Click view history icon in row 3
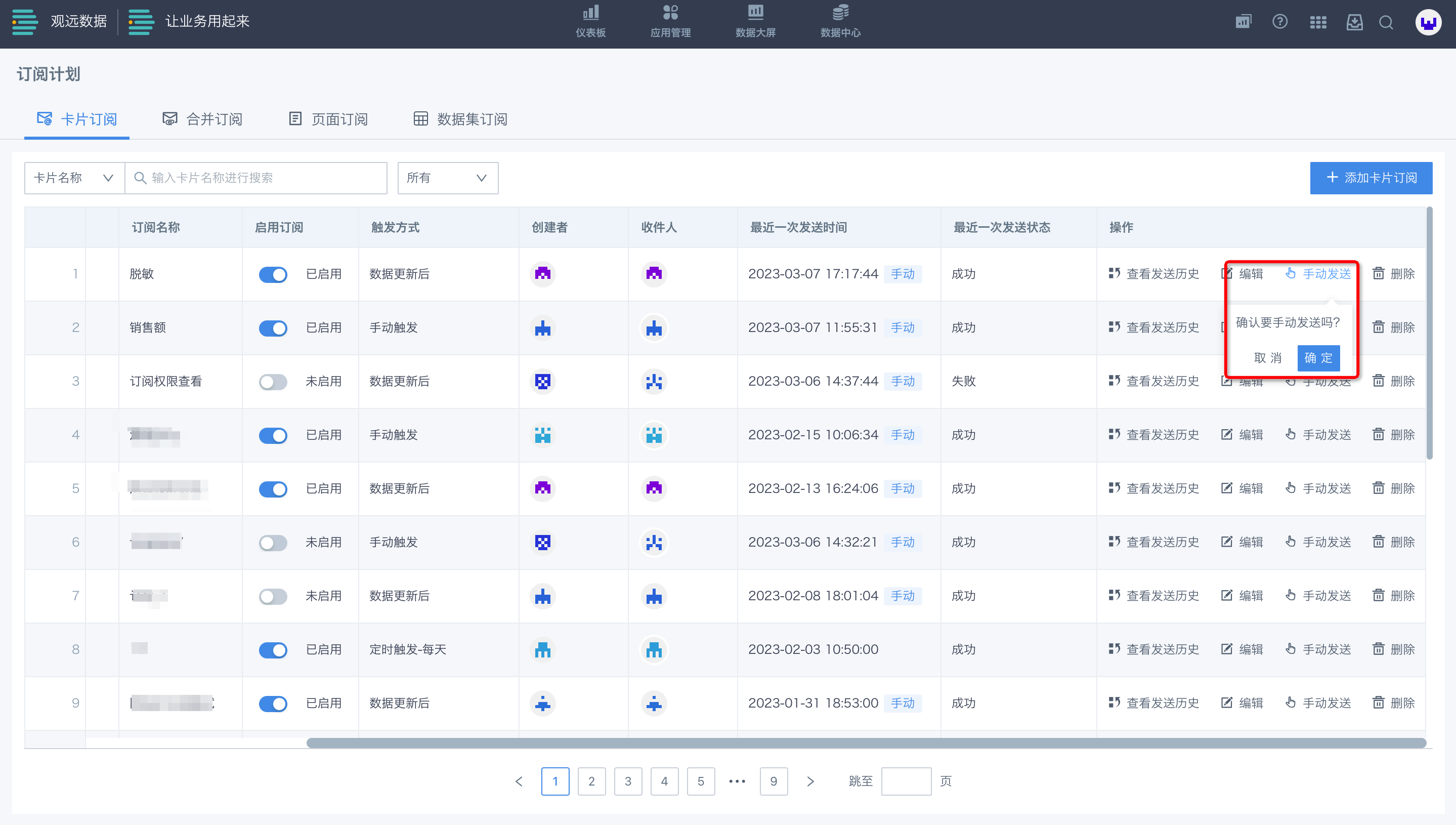The image size is (1456, 825). tap(1114, 381)
